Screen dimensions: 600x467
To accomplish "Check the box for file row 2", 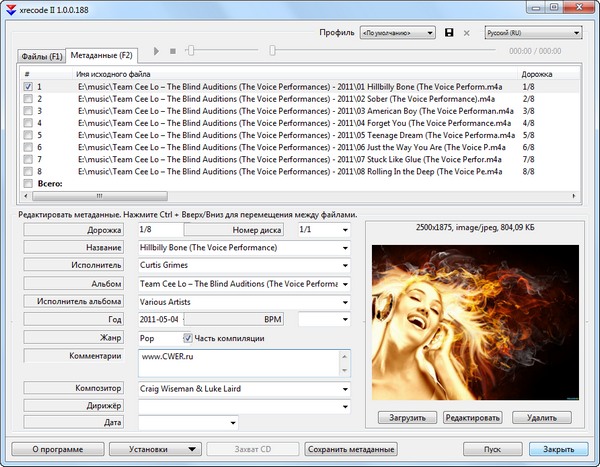I will coord(27,99).
